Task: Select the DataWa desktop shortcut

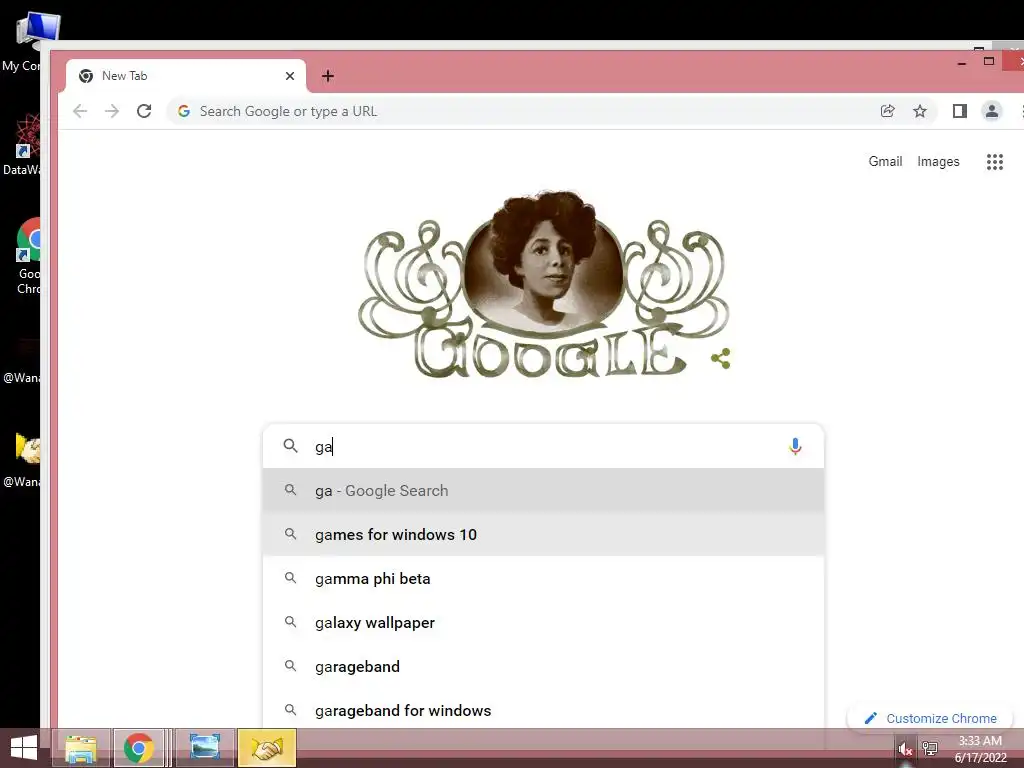Action: 24,144
